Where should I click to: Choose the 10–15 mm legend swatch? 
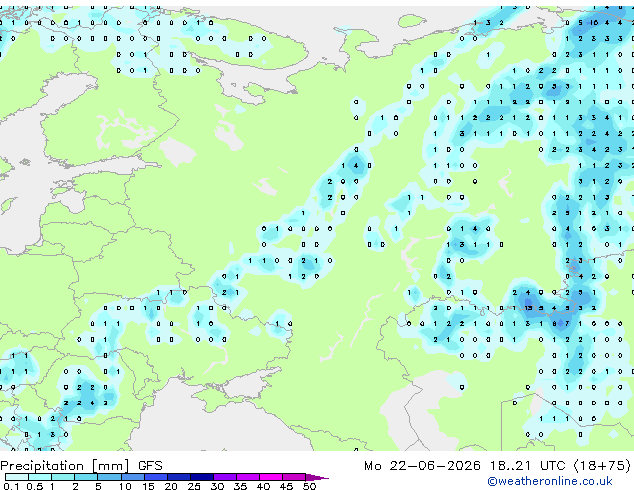132,477
